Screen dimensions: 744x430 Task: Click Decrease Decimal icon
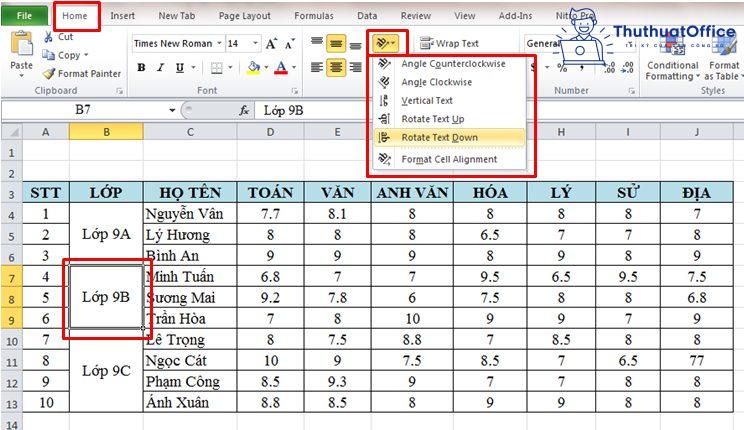(627, 67)
